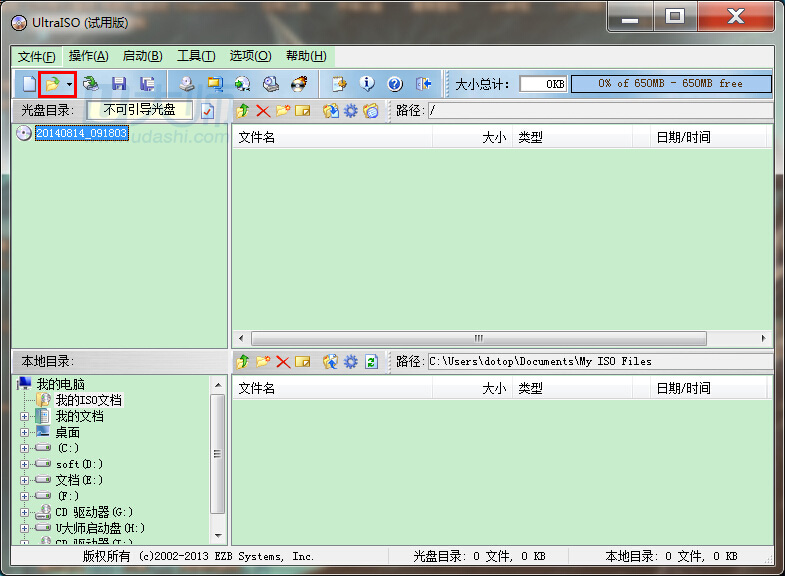Expand the soft(D:) drive node
The image size is (785, 576).
24,464
